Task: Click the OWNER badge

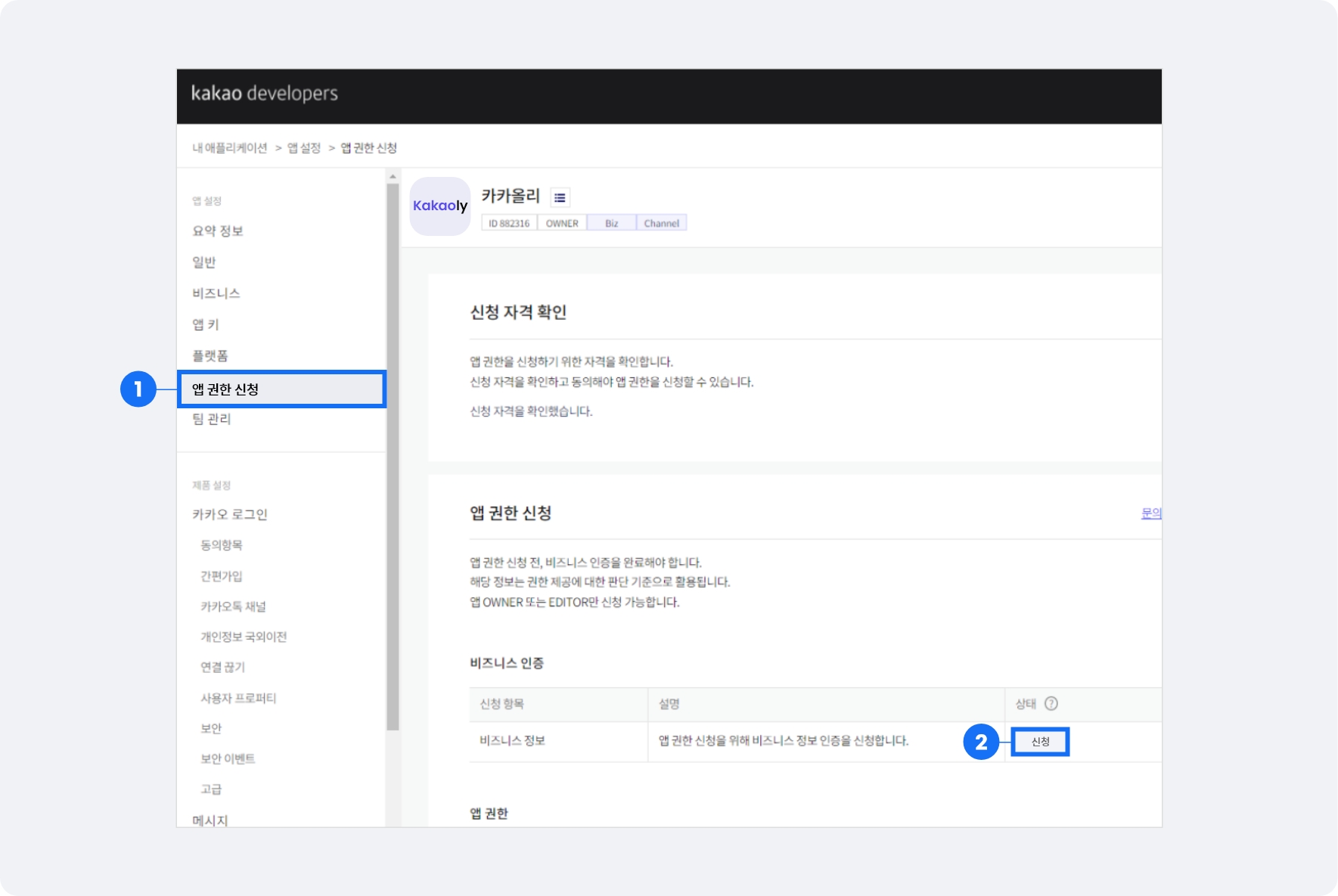Action: click(562, 223)
